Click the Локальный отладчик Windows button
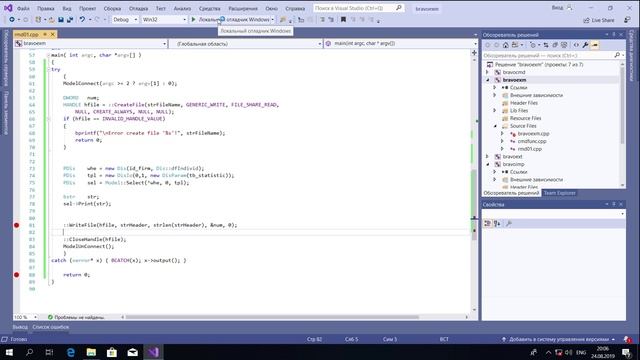 pyautogui.click(x=232, y=20)
